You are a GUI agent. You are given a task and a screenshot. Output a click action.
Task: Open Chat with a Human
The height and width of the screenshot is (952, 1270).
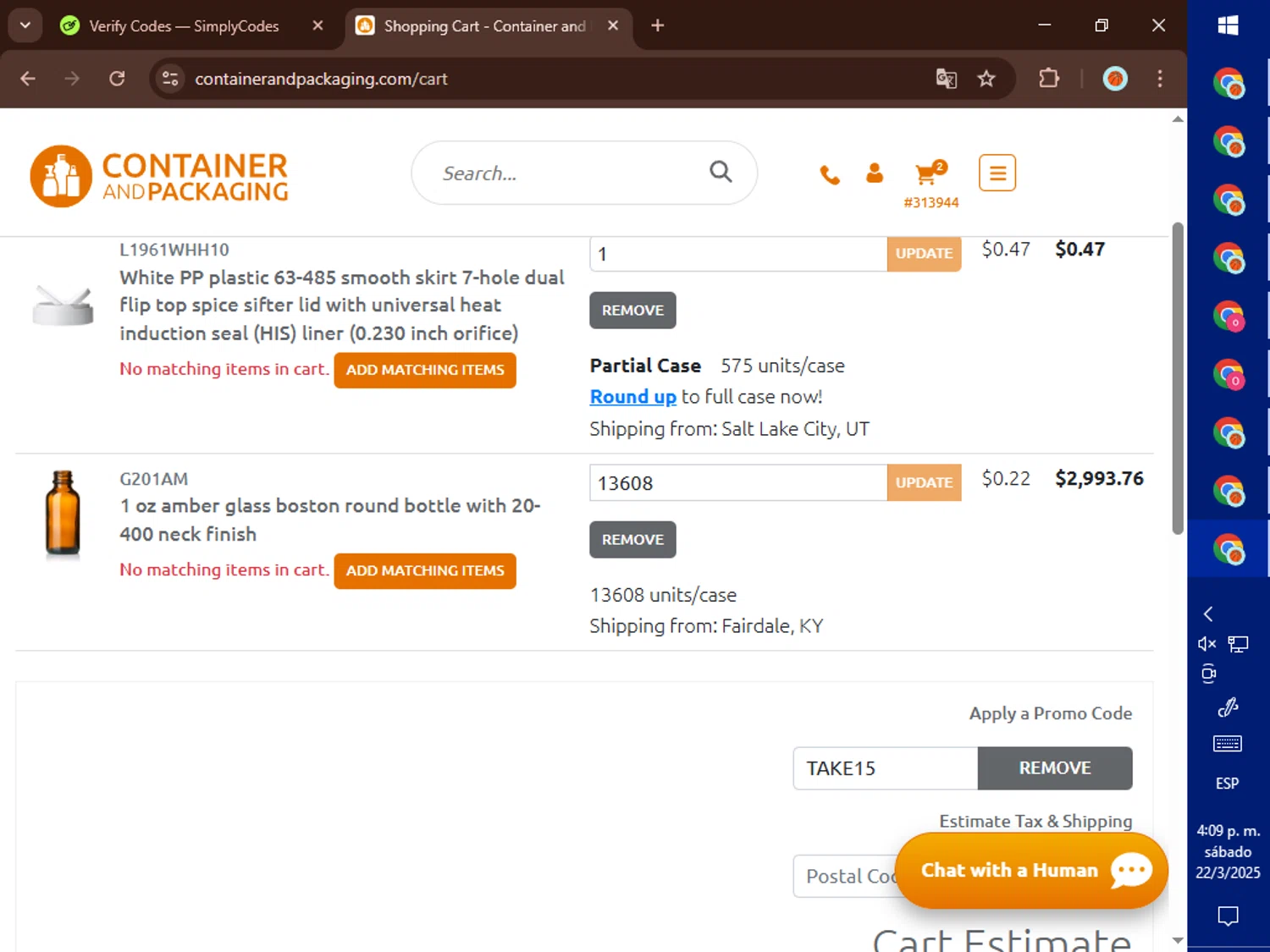[x=1031, y=871]
